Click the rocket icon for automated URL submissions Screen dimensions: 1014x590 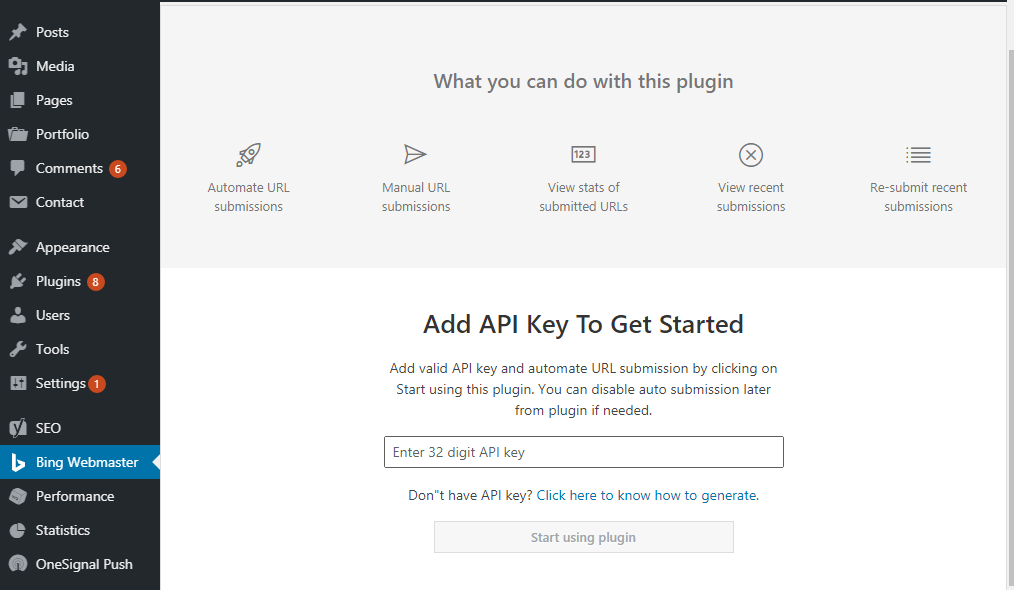point(248,154)
